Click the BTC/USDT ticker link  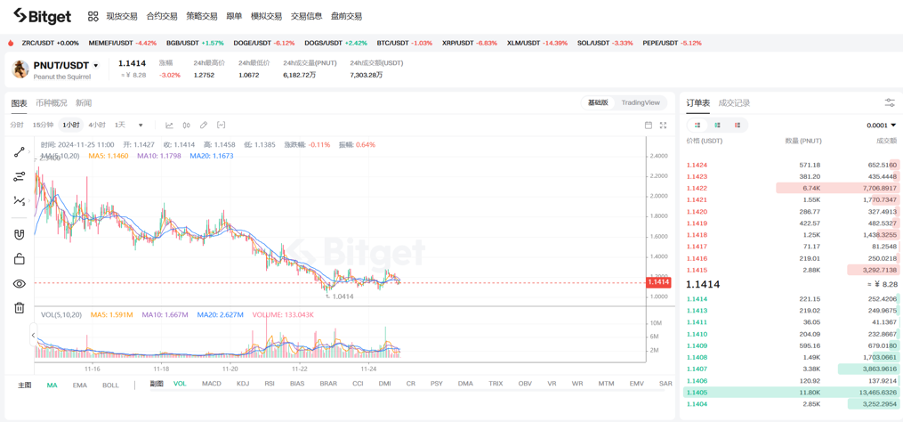[x=404, y=43]
